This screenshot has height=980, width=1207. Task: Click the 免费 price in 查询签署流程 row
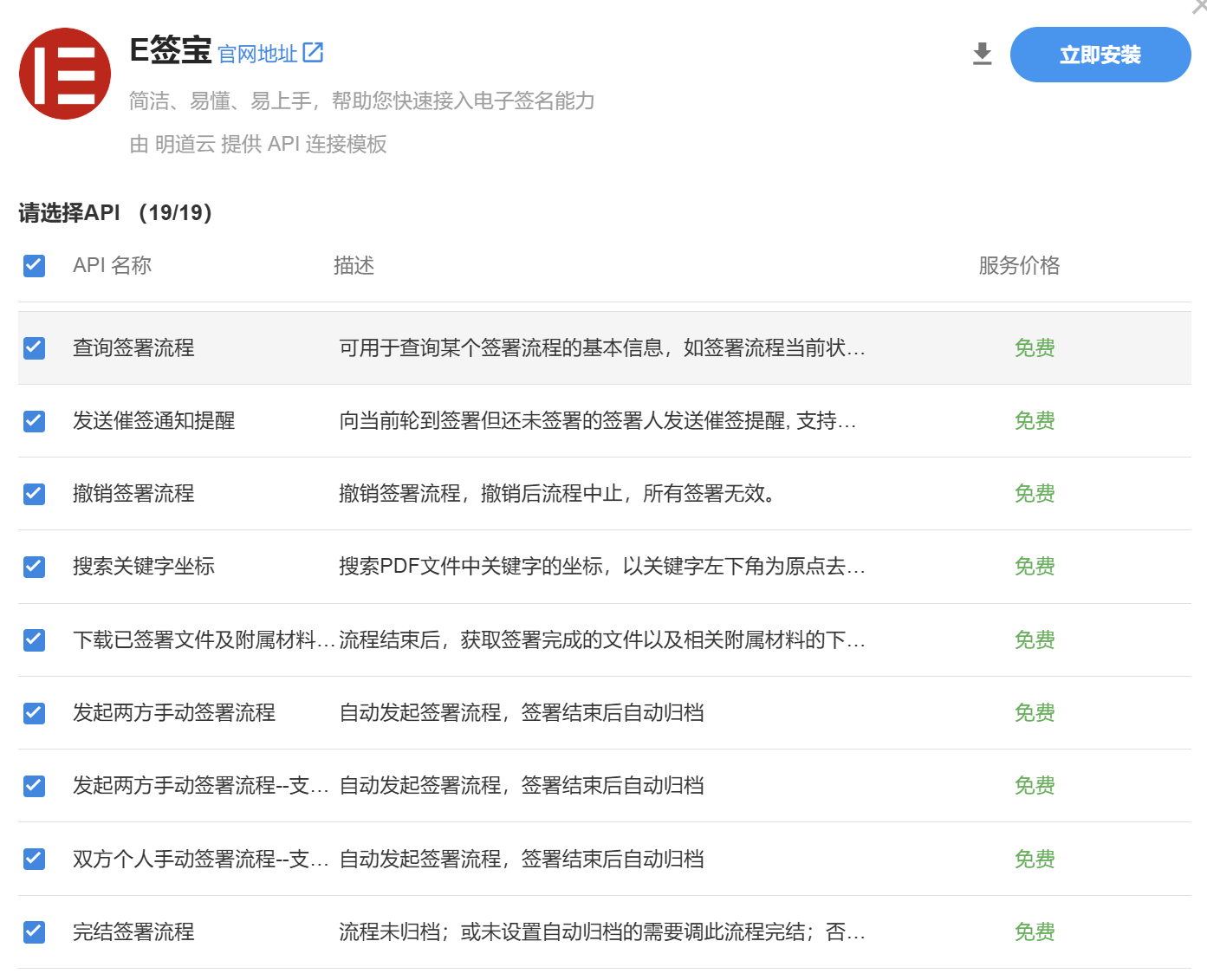pyautogui.click(x=1035, y=347)
